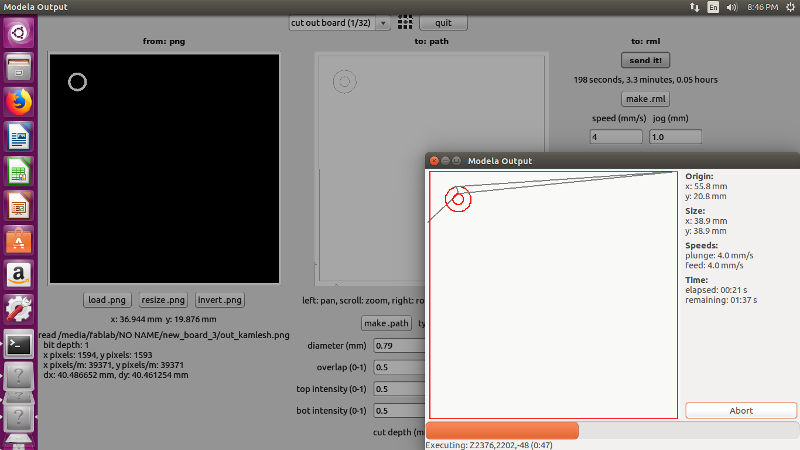Open the Files manager from the launcher
This screenshot has height=450, width=800.
(18, 68)
